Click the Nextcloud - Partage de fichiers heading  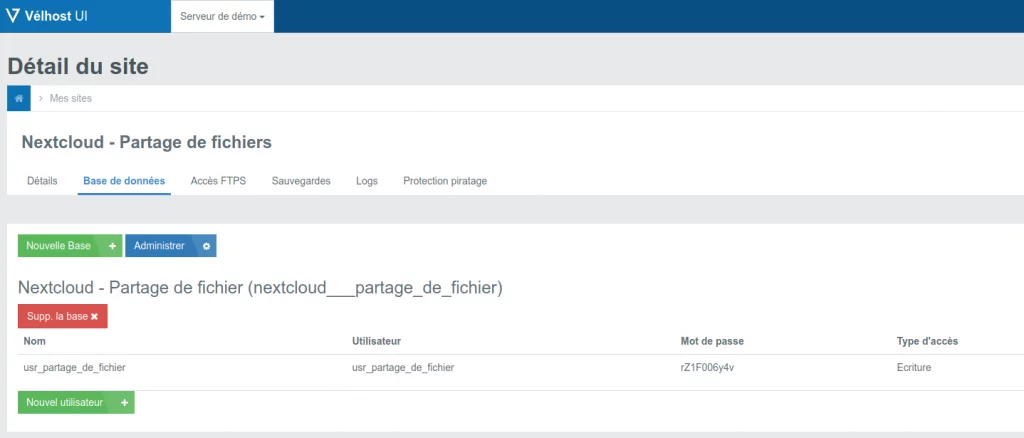point(146,142)
